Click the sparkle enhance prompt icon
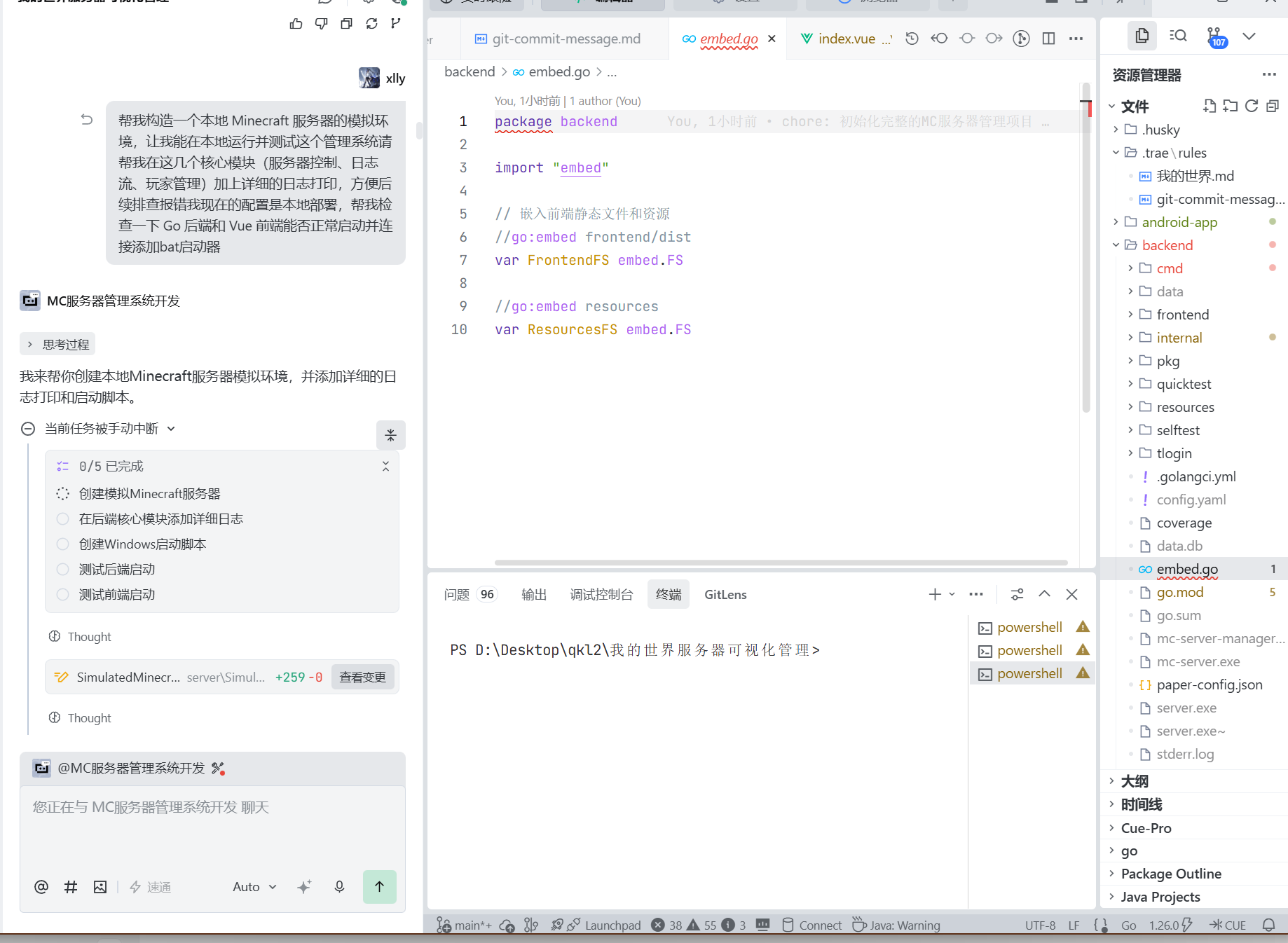1288x943 pixels. coord(304,887)
